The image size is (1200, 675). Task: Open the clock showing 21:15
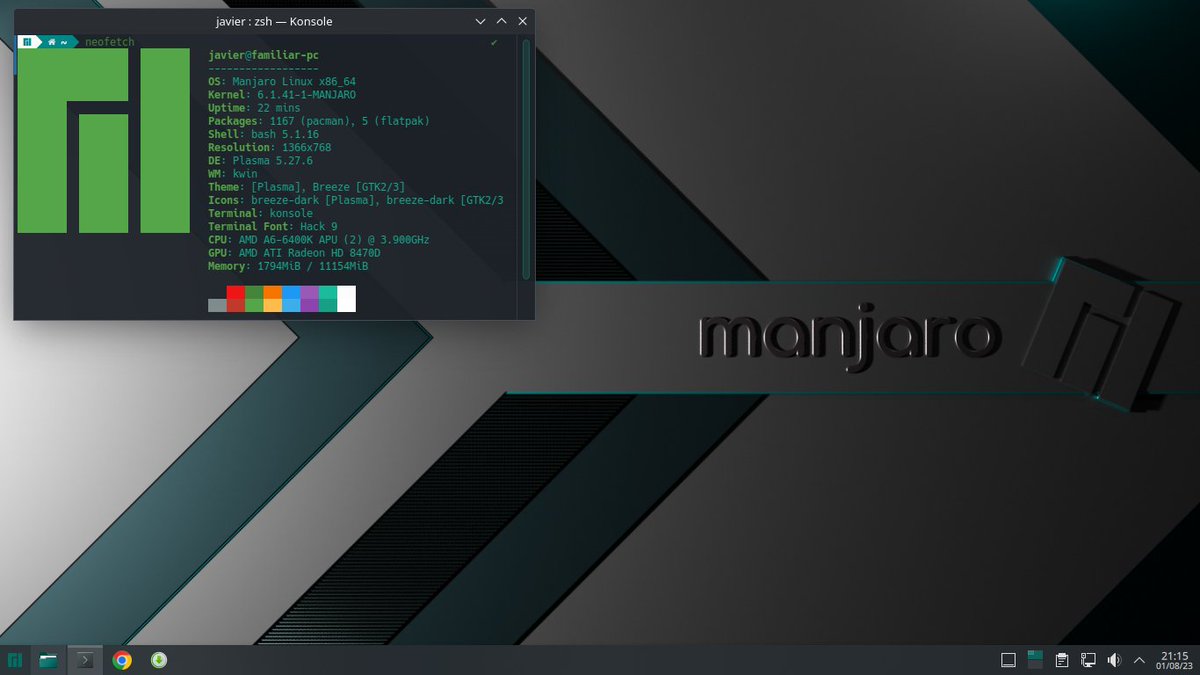(1174, 660)
